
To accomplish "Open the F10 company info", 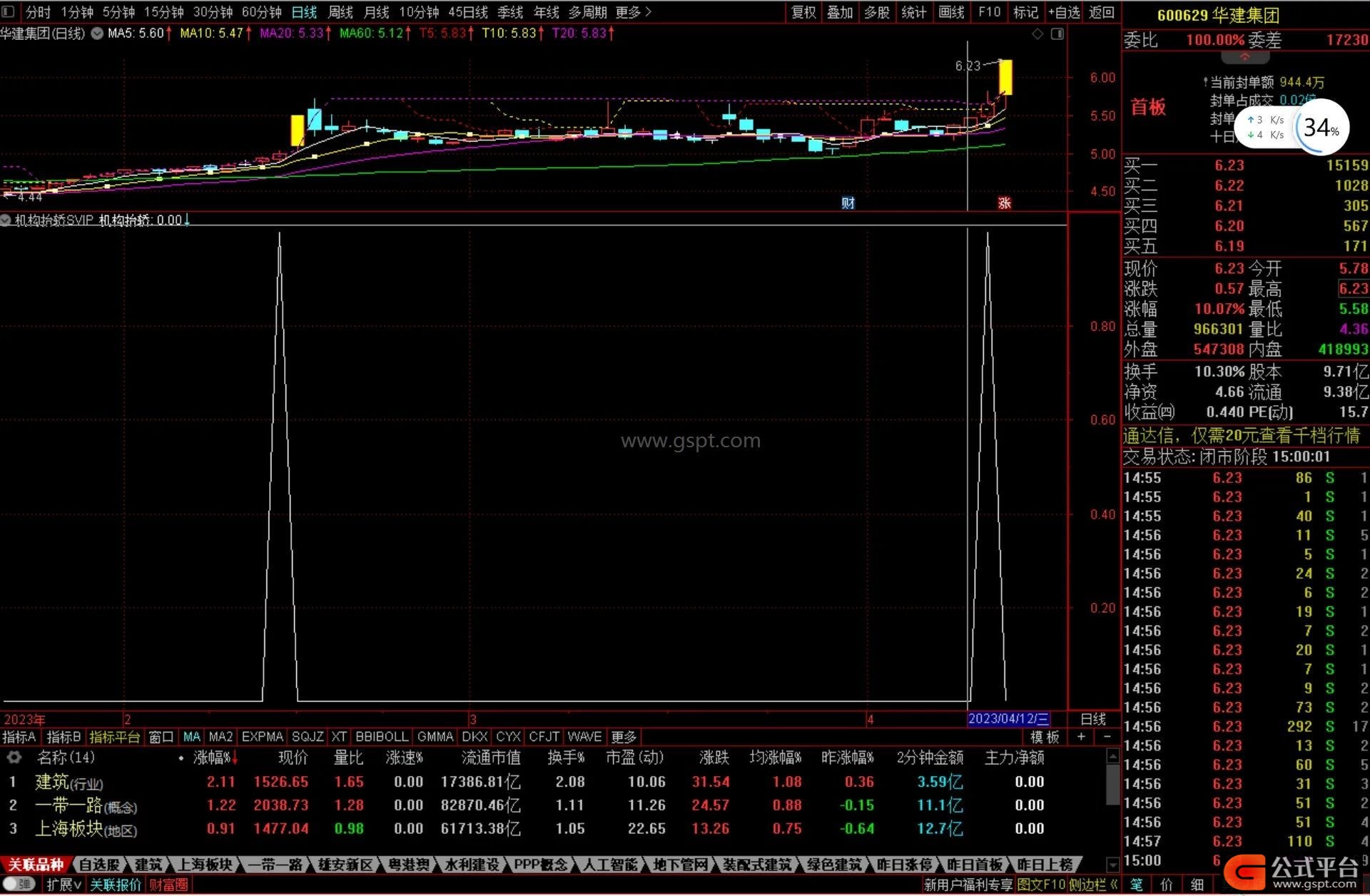I will (x=989, y=12).
